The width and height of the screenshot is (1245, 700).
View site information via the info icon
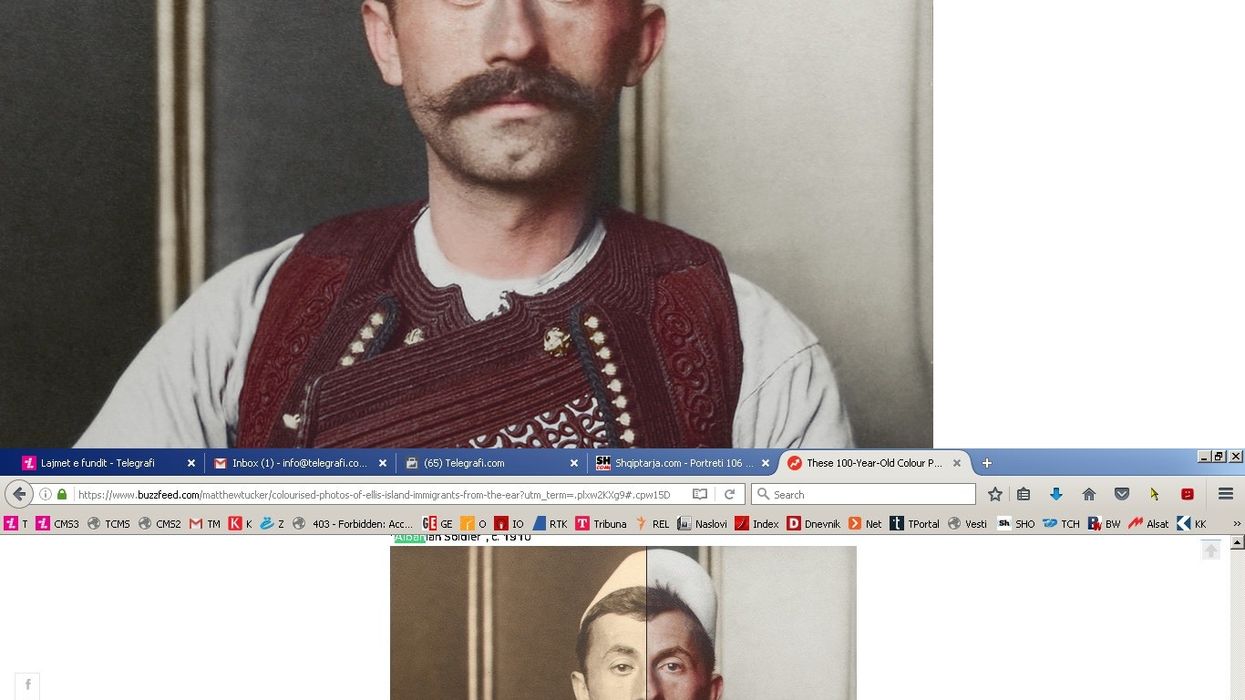tap(45, 494)
